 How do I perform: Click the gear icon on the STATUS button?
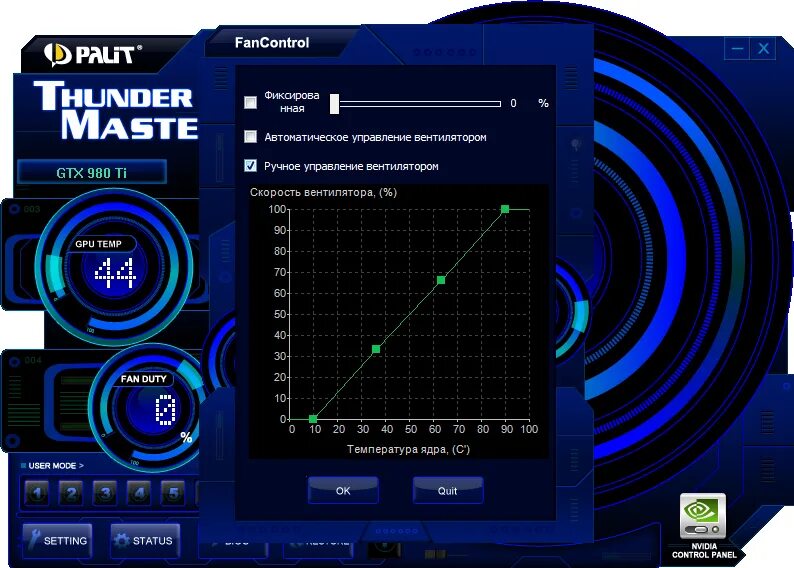[x=122, y=540]
